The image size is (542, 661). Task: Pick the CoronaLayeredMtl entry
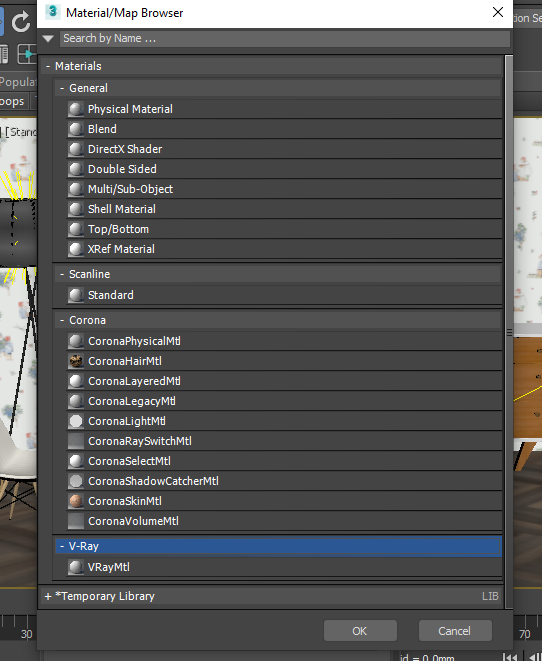click(284, 381)
